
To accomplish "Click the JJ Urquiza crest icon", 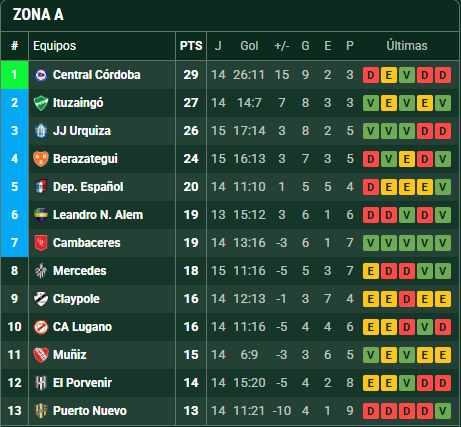I will coord(41,131).
